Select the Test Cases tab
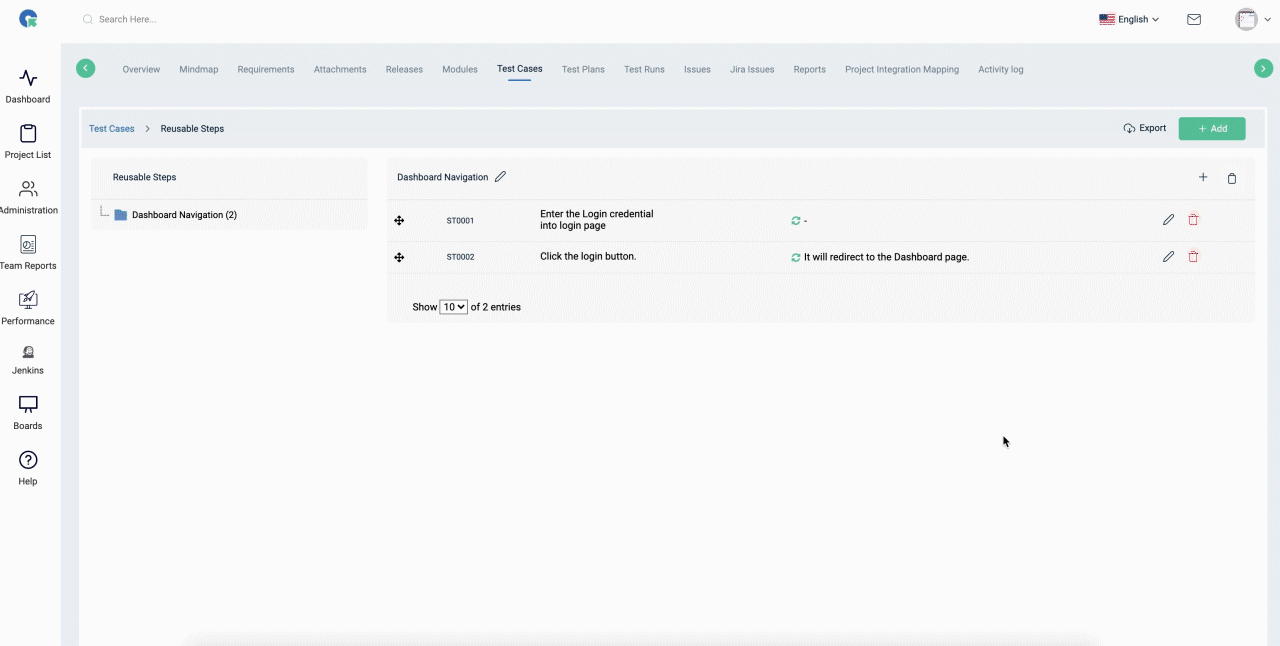Screen dimensions: 1280x646 pos(520,69)
